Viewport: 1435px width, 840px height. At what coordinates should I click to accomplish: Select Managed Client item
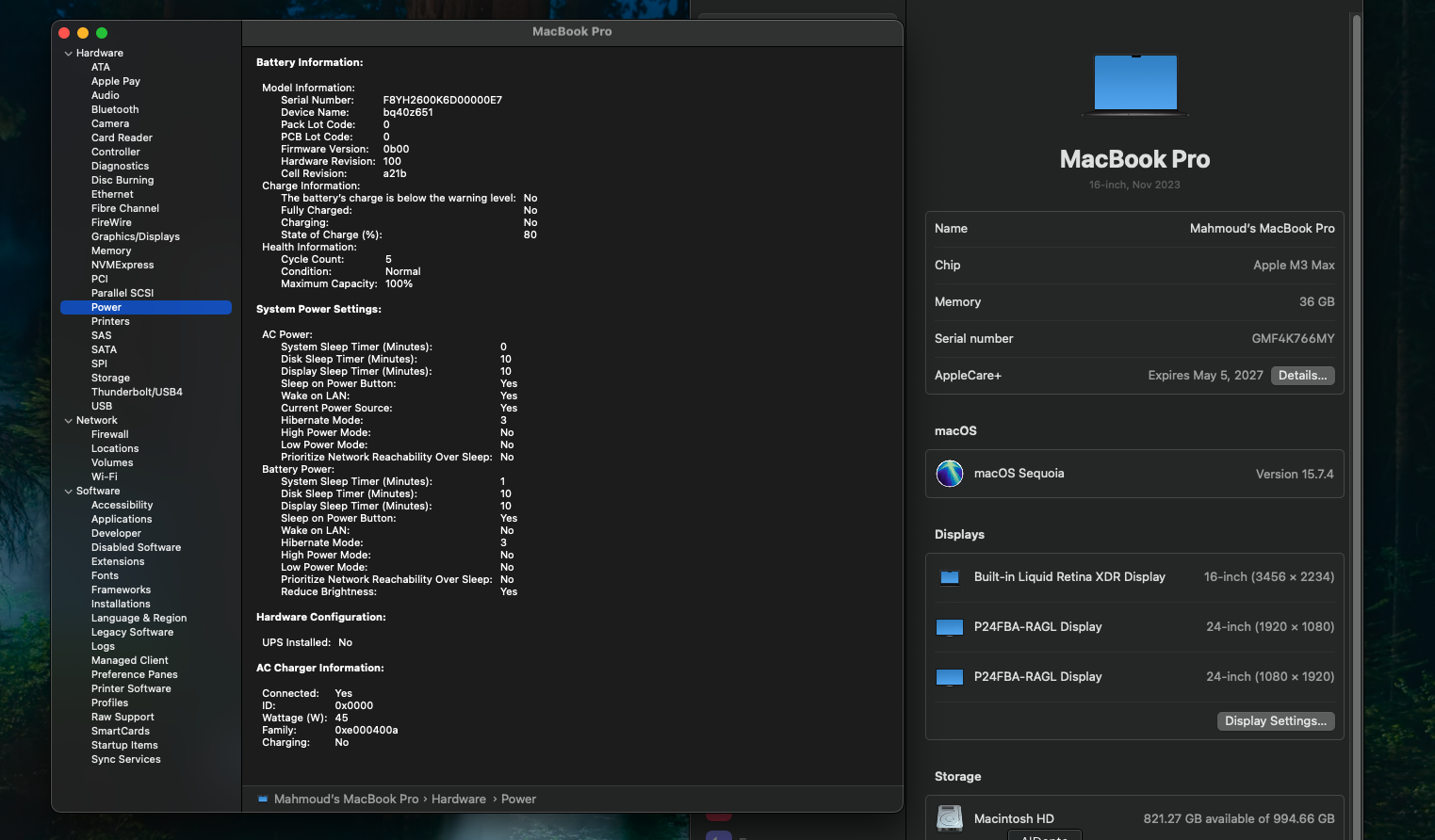(129, 661)
